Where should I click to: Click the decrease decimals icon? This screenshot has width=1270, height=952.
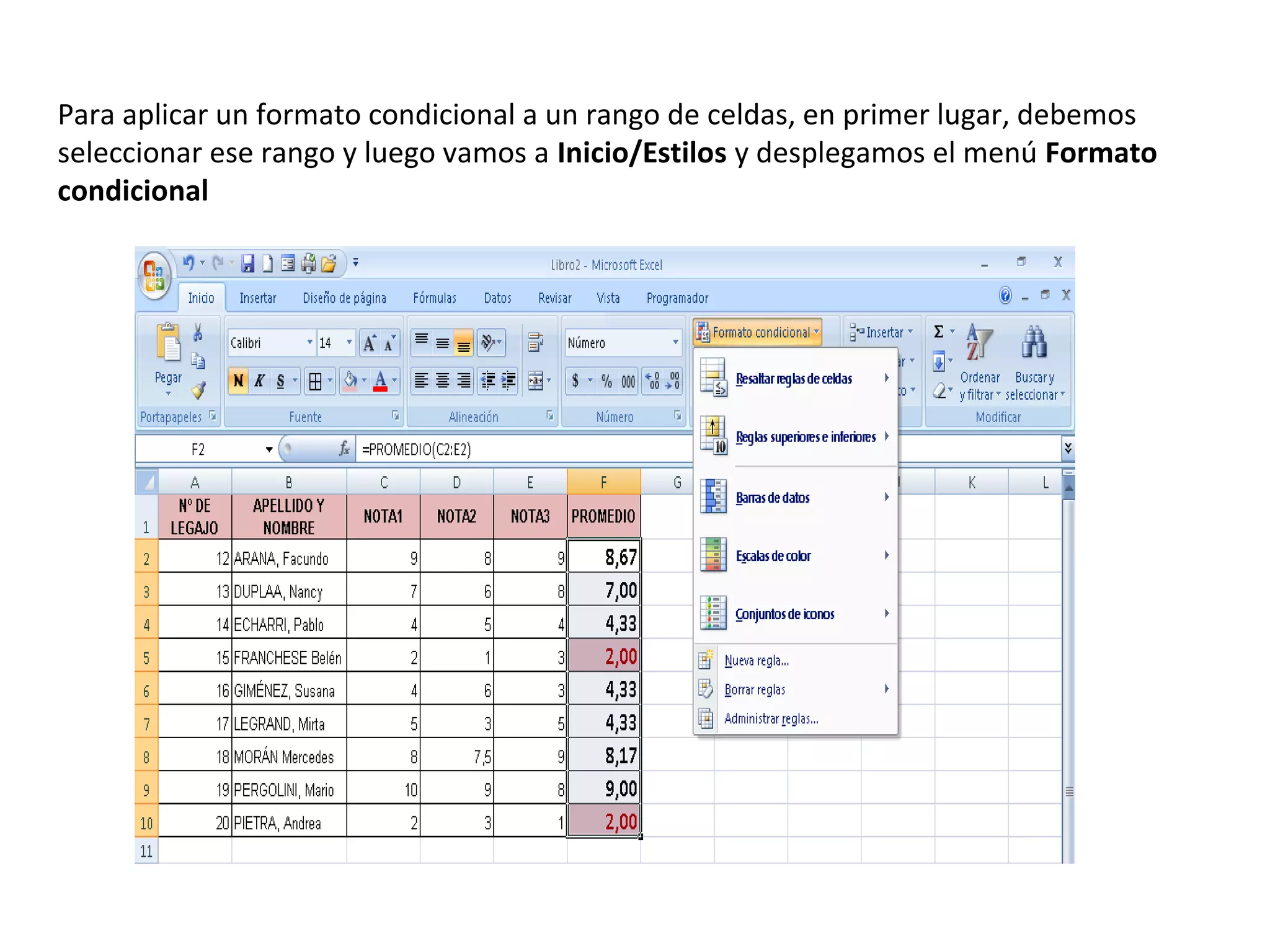pyautogui.click(x=673, y=381)
